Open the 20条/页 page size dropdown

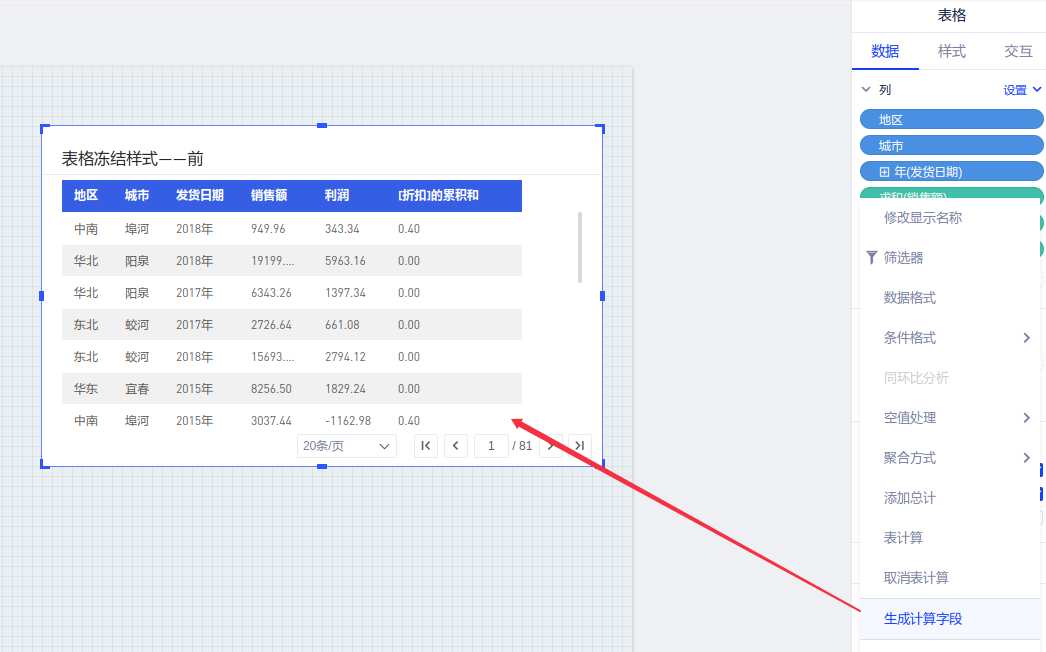346,446
